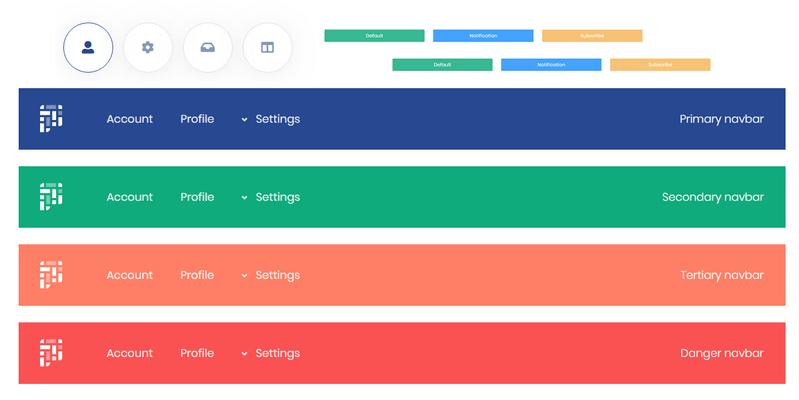Viewport: 799px width, 400px height.
Task: Open Profile in the Tertiary navbar
Action: [x=197, y=275]
